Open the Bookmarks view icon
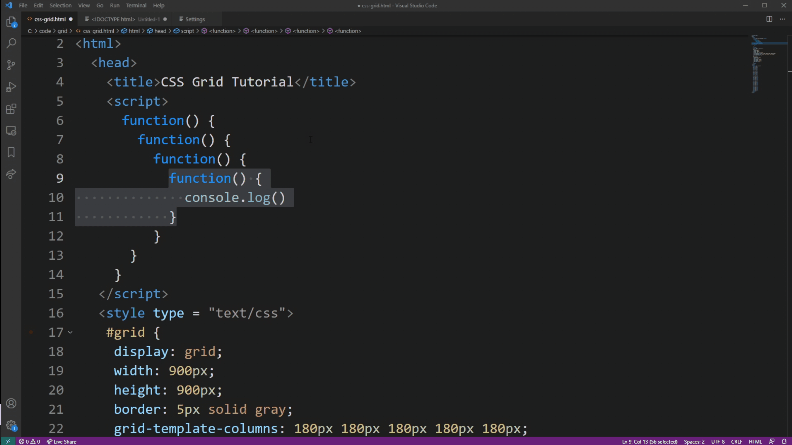The image size is (792, 445). pos(11,152)
